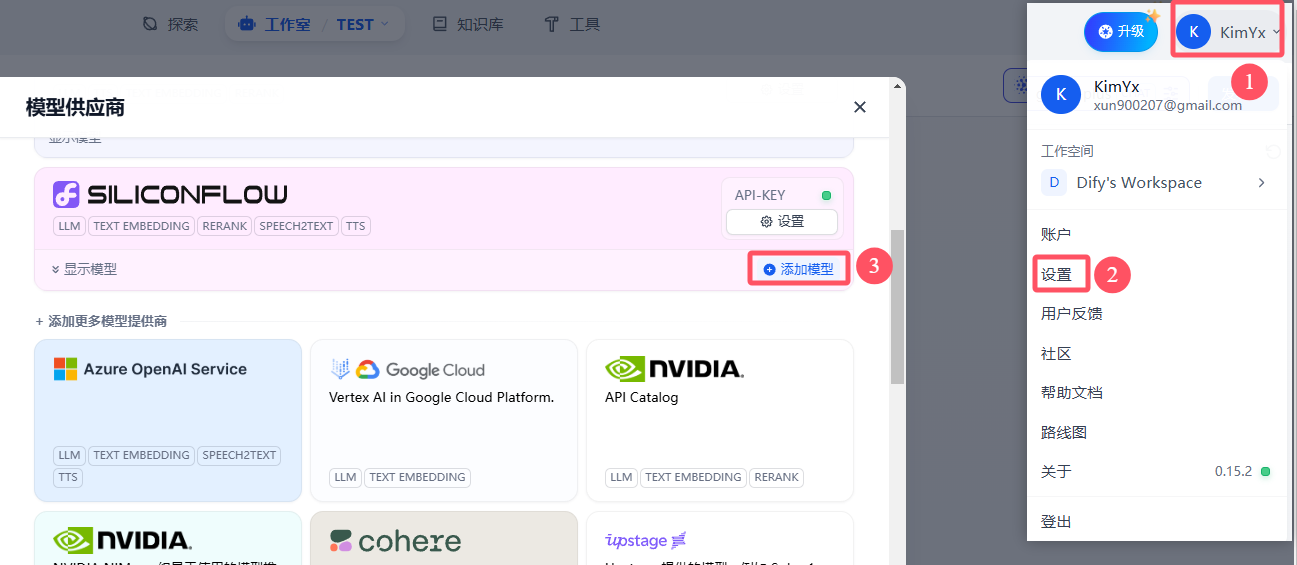Open the 探索 explore compass icon
This screenshot has width=1297, height=565.
150,24
